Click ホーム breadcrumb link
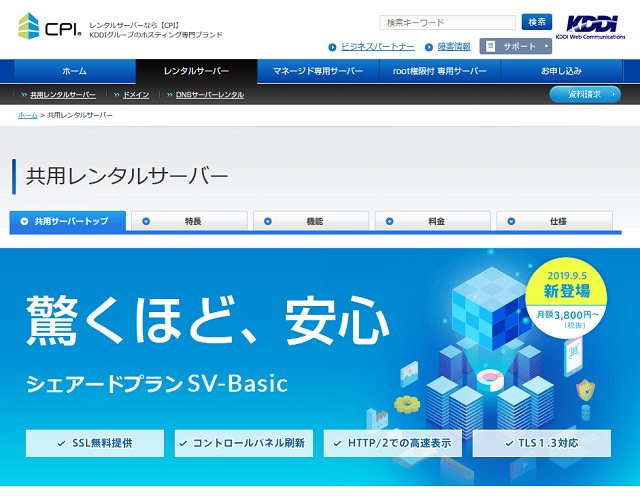The image size is (640, 497). 28,115
